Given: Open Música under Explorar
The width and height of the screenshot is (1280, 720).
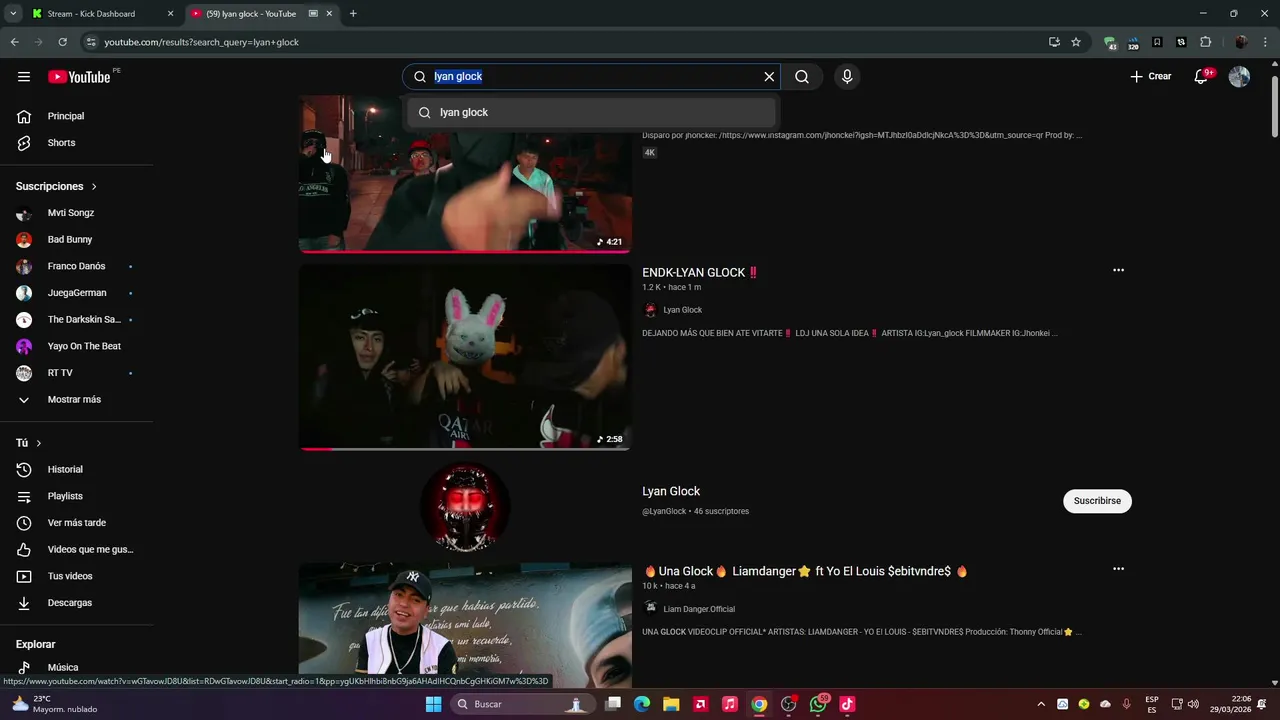Looking at the screenshot, I should point(77,667).
